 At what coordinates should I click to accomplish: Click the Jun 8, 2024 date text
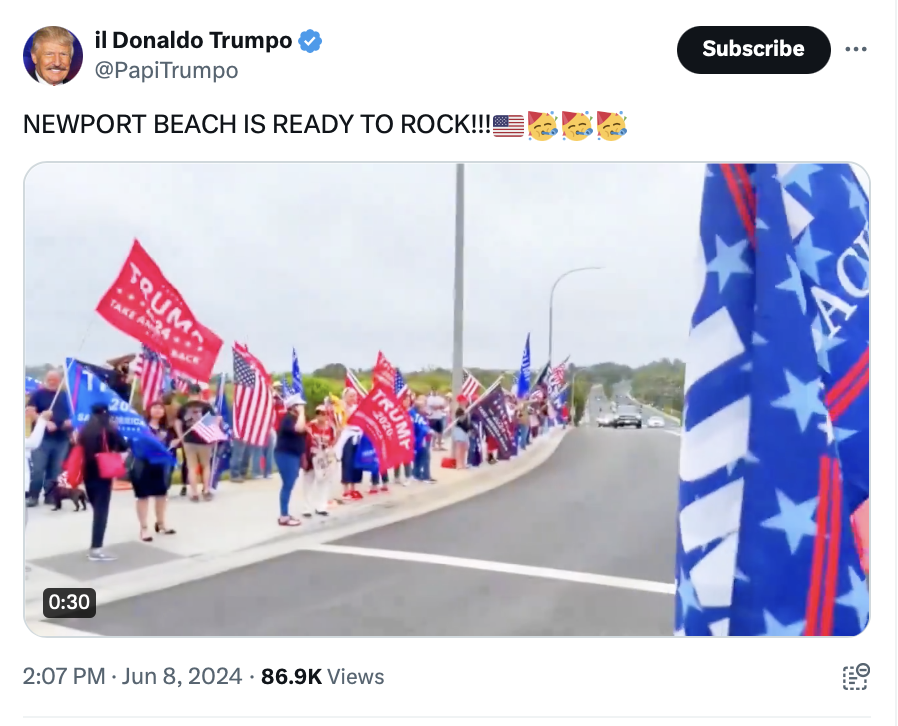pyautogui.click(x=182, y=676)
